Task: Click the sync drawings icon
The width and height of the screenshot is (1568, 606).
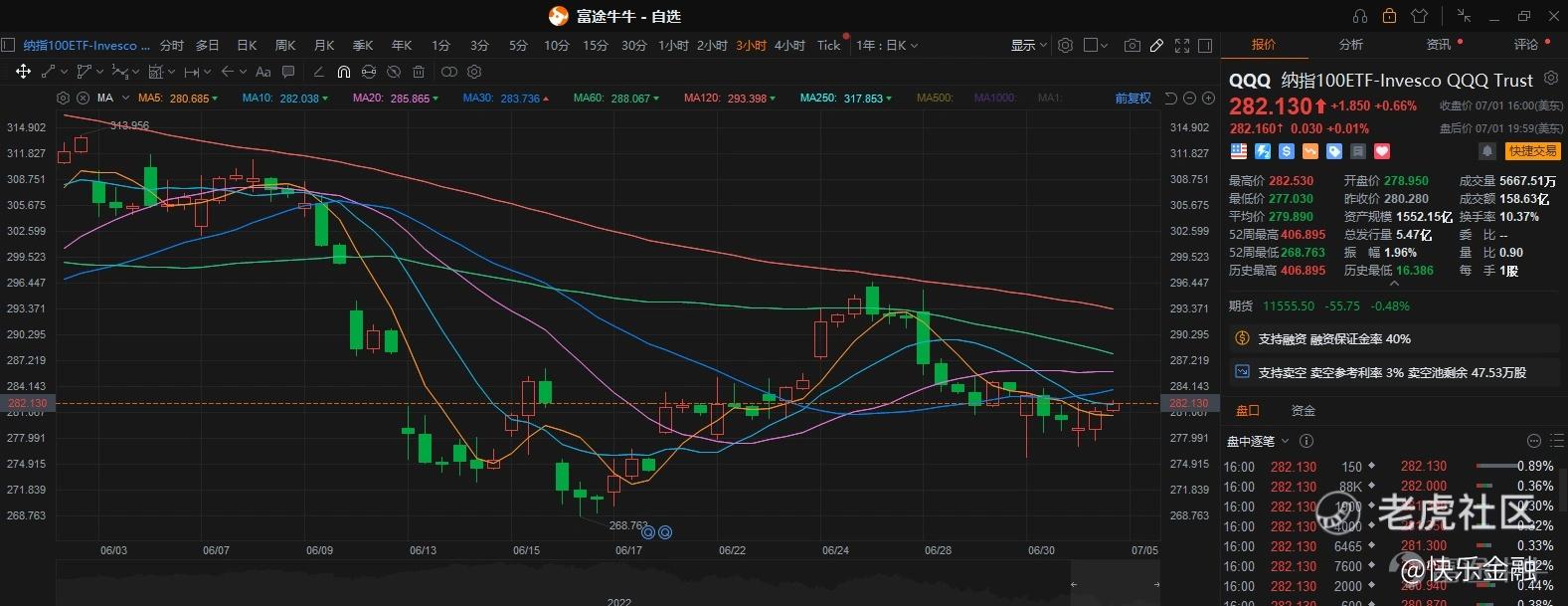Action: pos(369,72)
